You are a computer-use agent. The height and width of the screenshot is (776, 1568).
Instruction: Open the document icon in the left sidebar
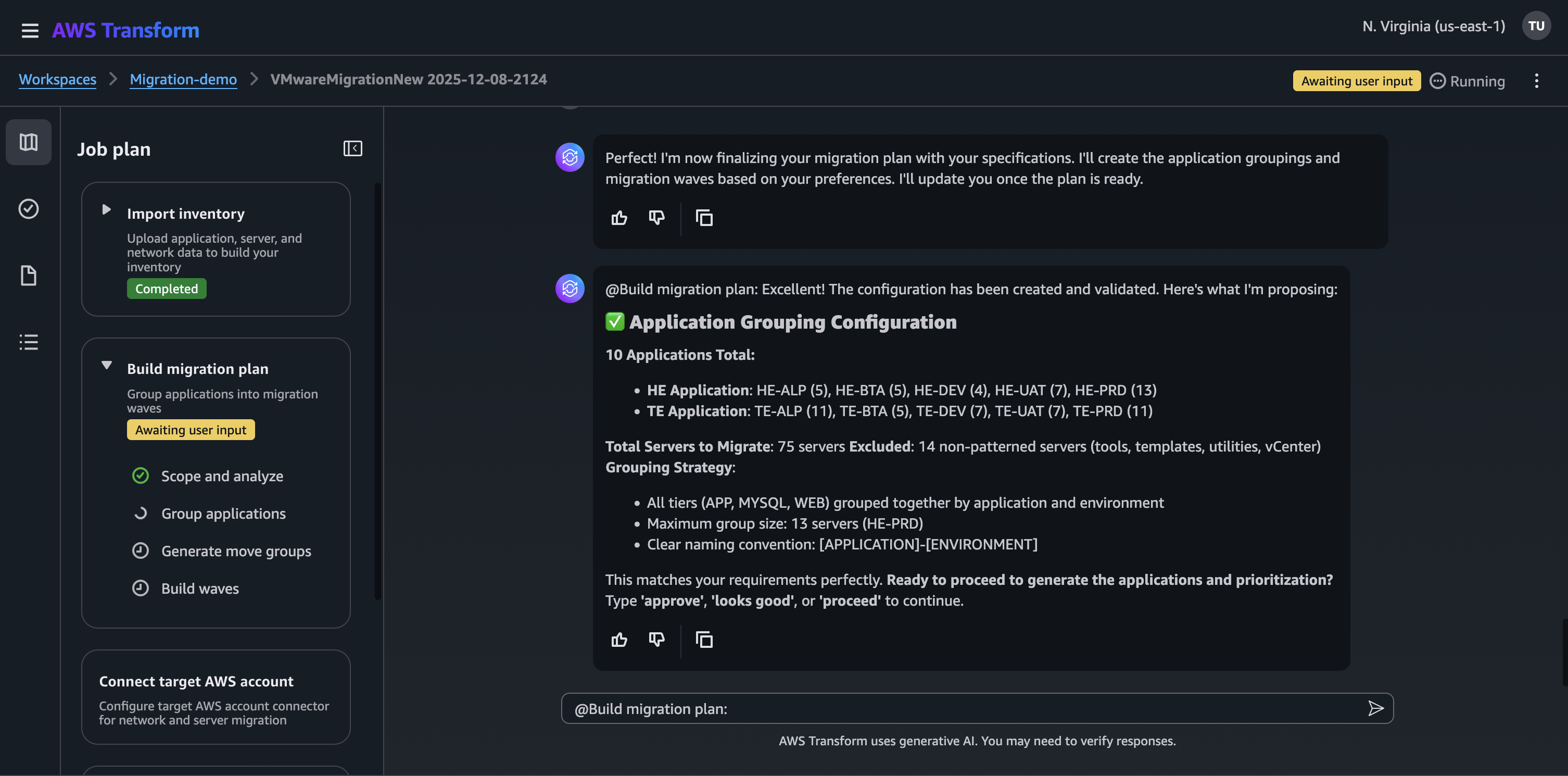tap(28, 276)
